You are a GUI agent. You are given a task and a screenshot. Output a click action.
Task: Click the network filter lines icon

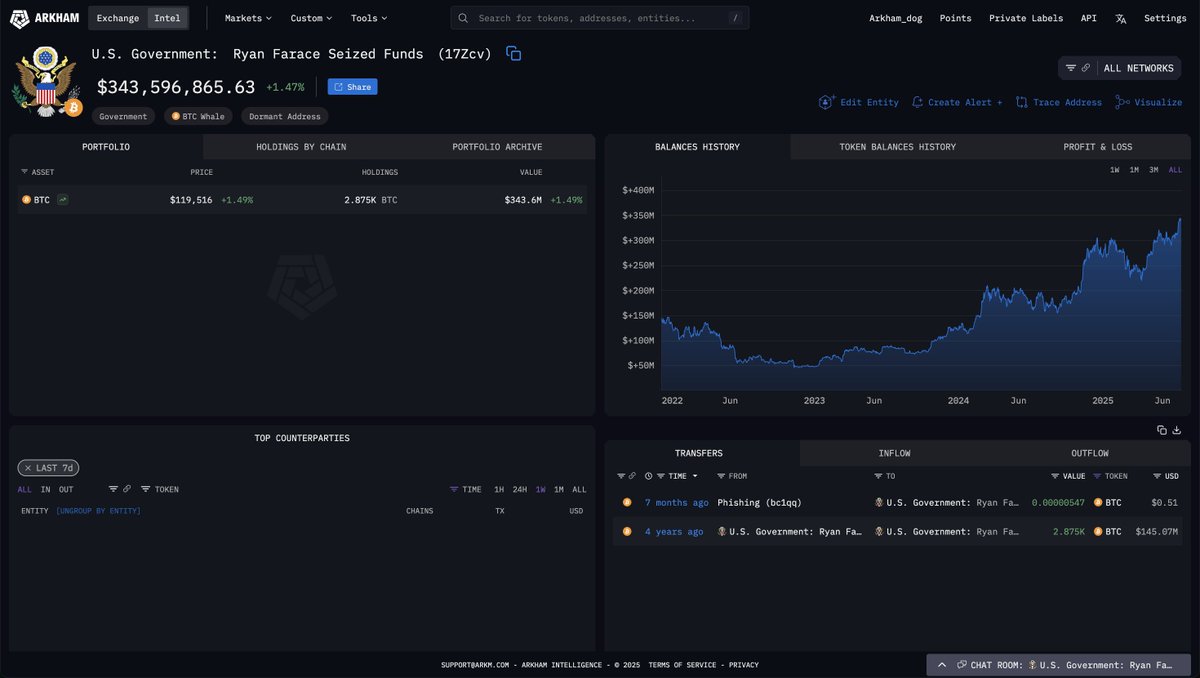pyautogui.click(x=1071, y=68)
